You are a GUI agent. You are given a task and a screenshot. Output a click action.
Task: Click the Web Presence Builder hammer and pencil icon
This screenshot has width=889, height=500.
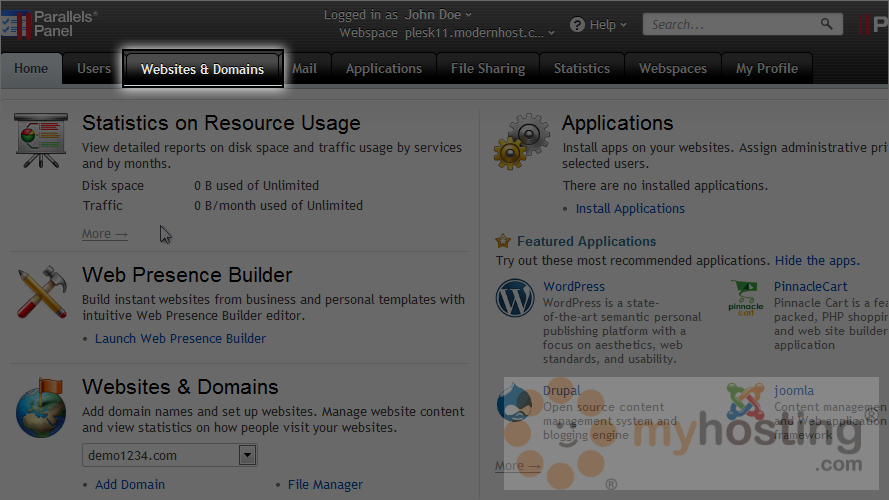click(42, 293)
